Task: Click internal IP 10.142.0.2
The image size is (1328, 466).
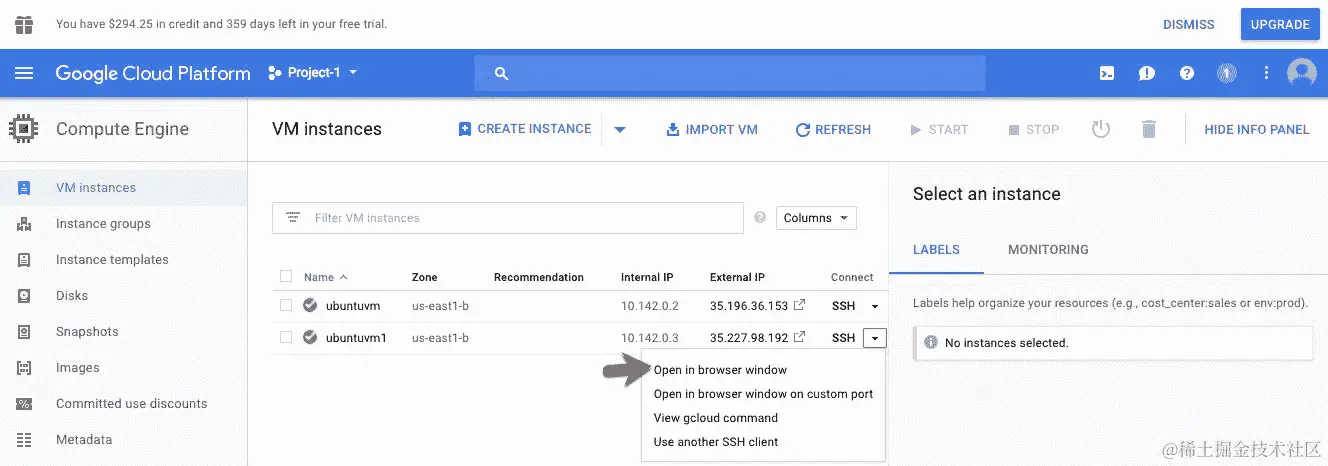Action: (x=650, y=306)
